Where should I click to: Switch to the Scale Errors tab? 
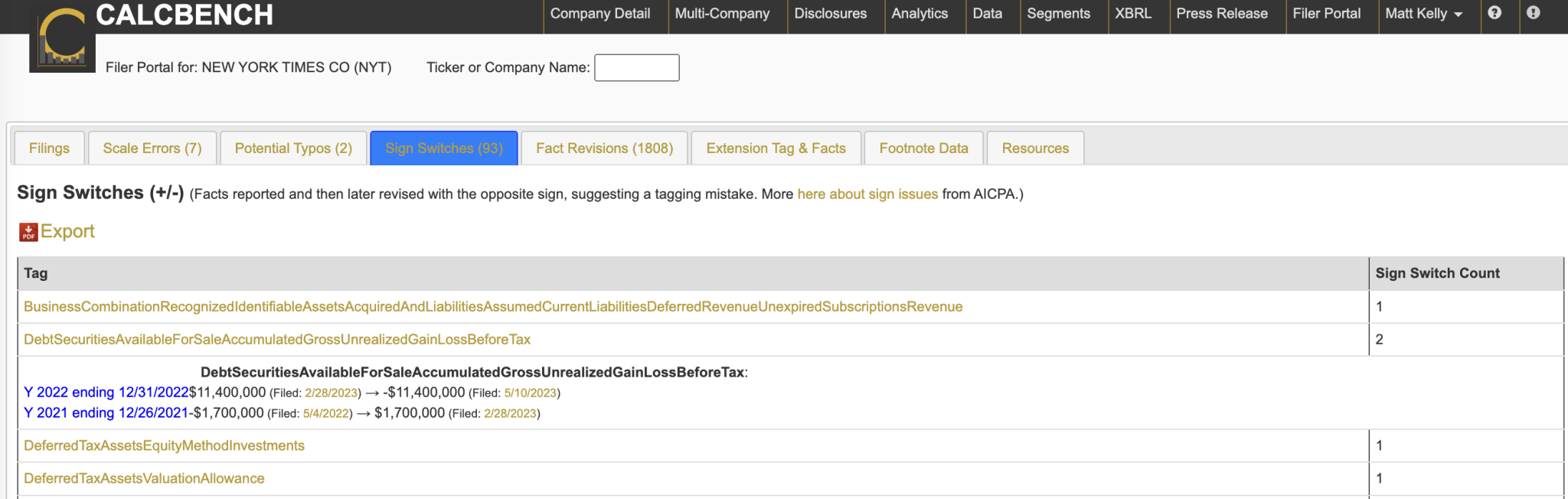[x=152, y=148]
